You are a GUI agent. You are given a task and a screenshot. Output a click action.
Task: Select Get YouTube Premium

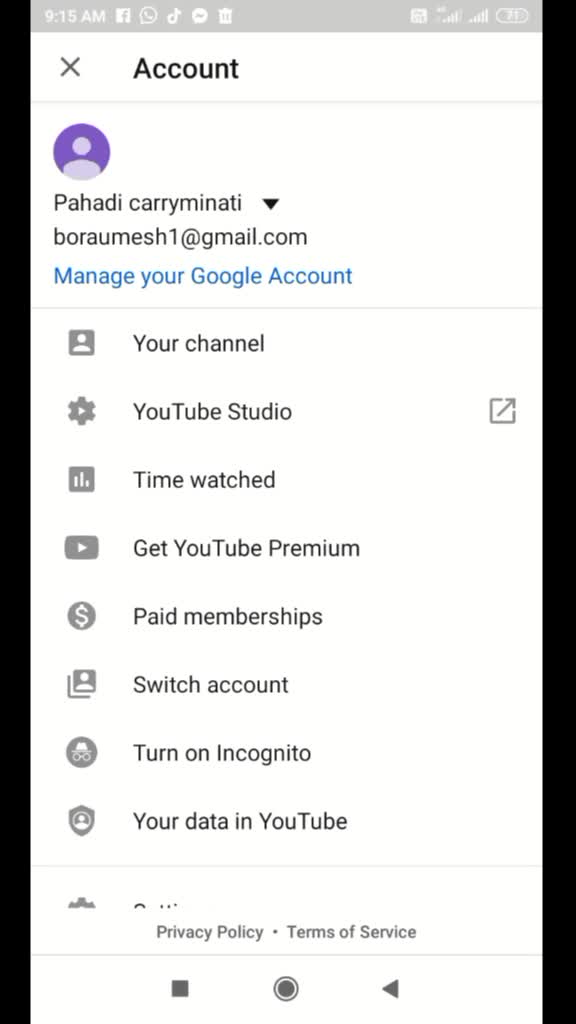pos(286,548)
